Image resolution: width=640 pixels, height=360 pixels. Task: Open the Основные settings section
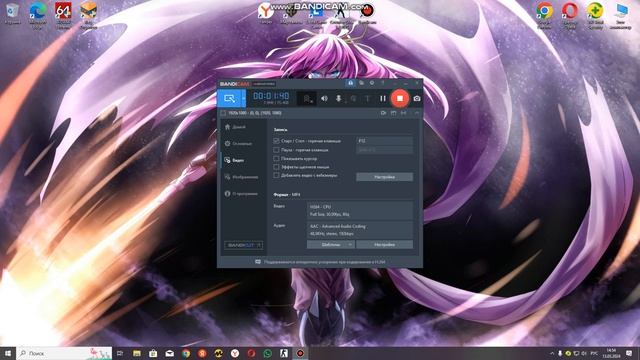[238, 144]
